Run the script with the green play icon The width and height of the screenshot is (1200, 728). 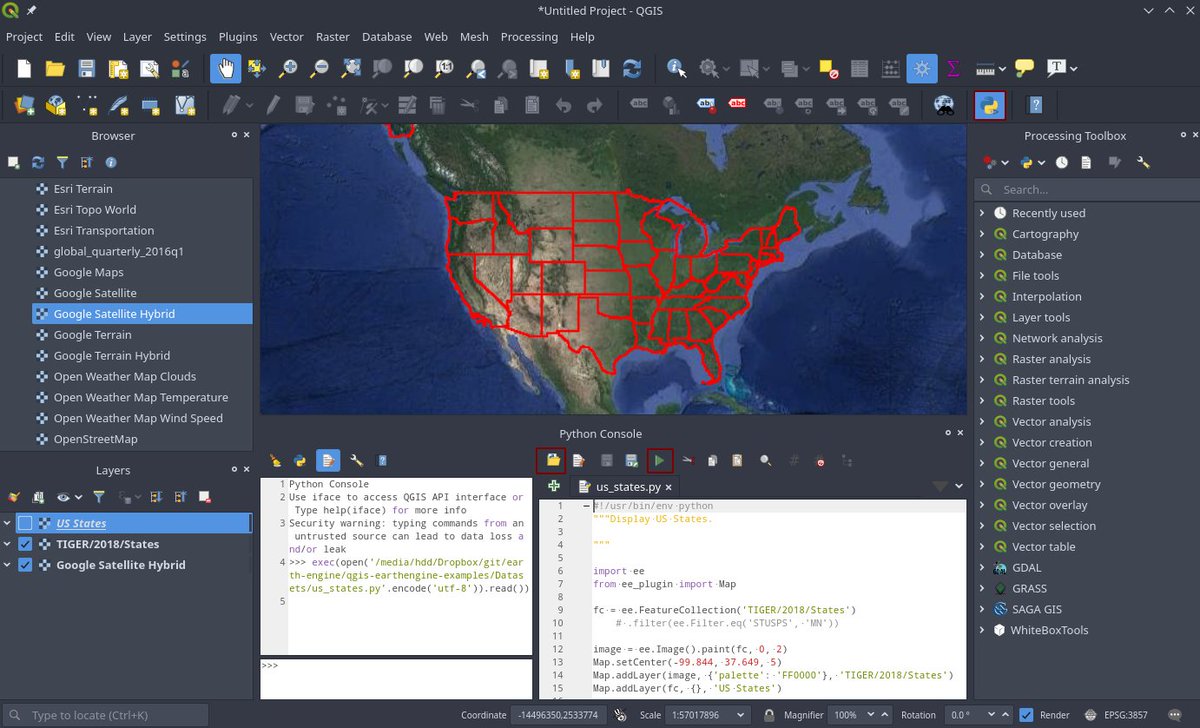click(659, 461)
